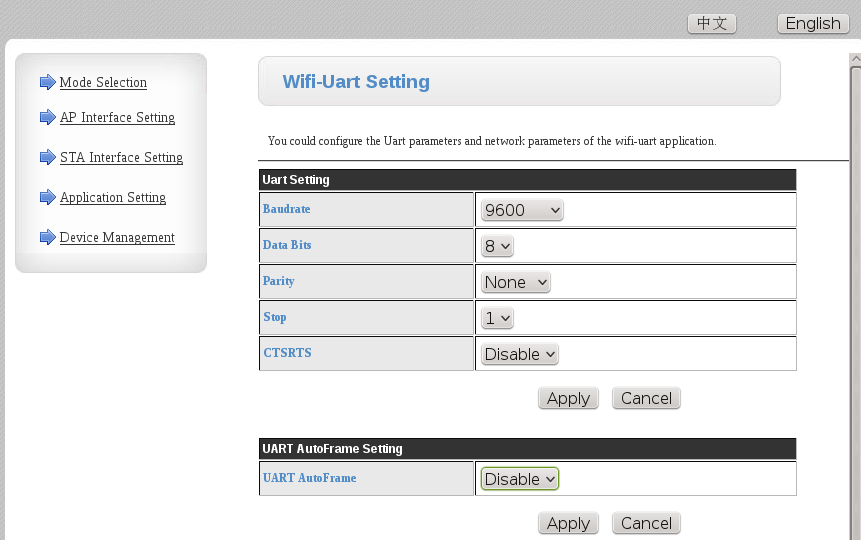Open the Stop bits dropdown

click(497, 318)
